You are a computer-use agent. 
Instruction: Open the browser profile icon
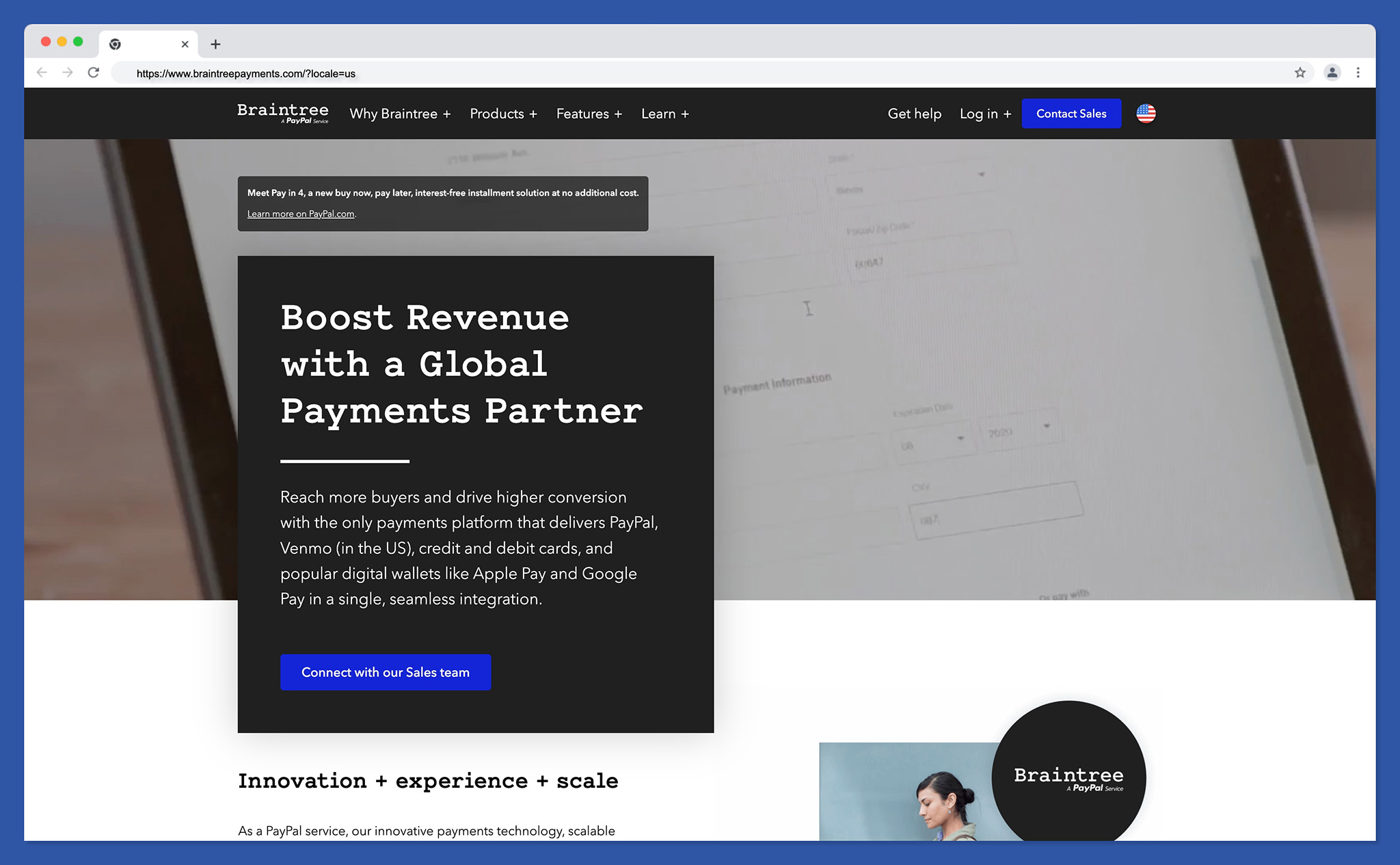pos(1330,72)
